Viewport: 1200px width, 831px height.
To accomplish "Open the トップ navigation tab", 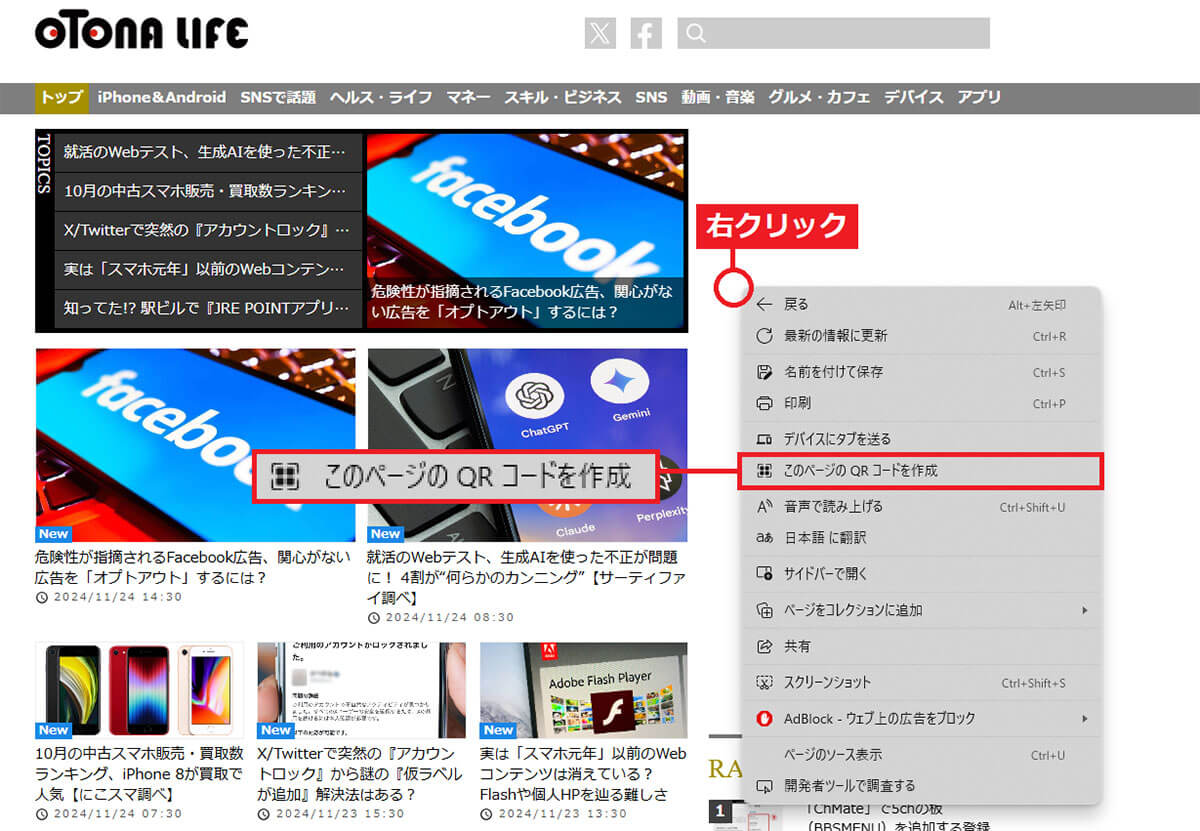I will [x=62, y=97].
